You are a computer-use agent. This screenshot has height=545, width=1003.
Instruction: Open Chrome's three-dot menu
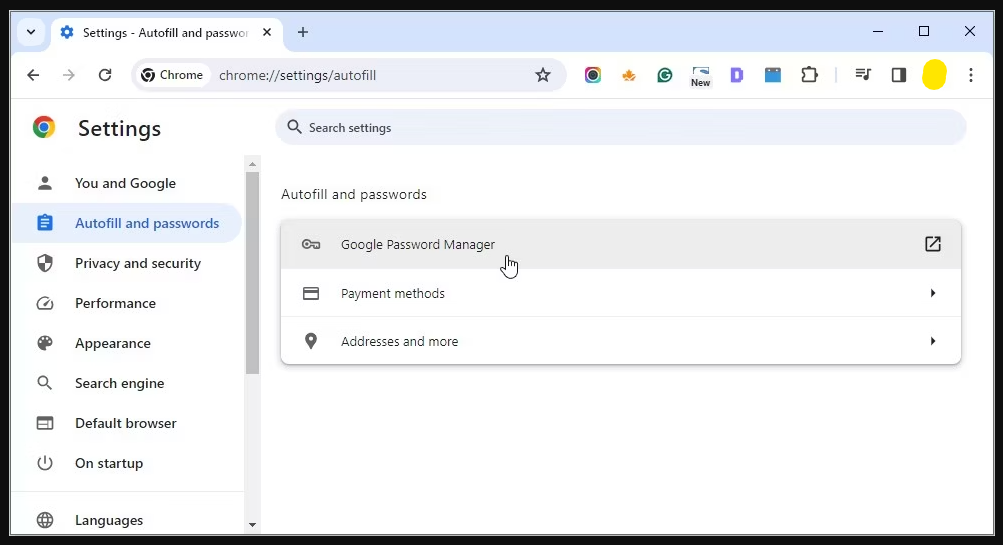point(970,75)
